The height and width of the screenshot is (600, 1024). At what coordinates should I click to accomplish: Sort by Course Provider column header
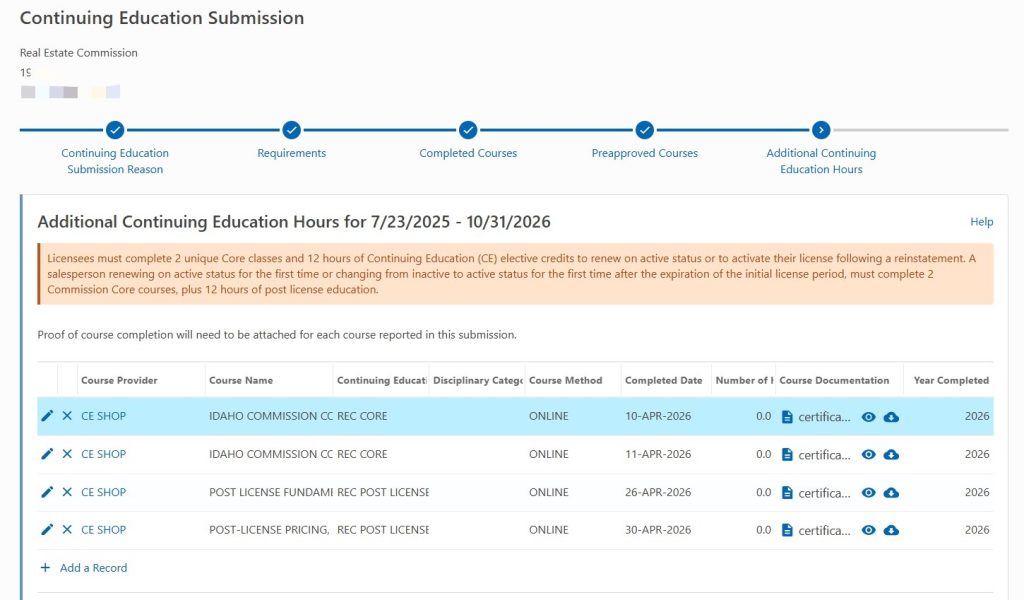pyautogui.click(x=120, y=380)
